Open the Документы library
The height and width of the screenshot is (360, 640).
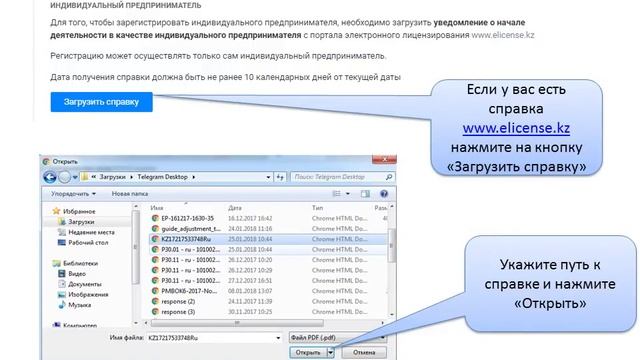[x=80, y=284]
